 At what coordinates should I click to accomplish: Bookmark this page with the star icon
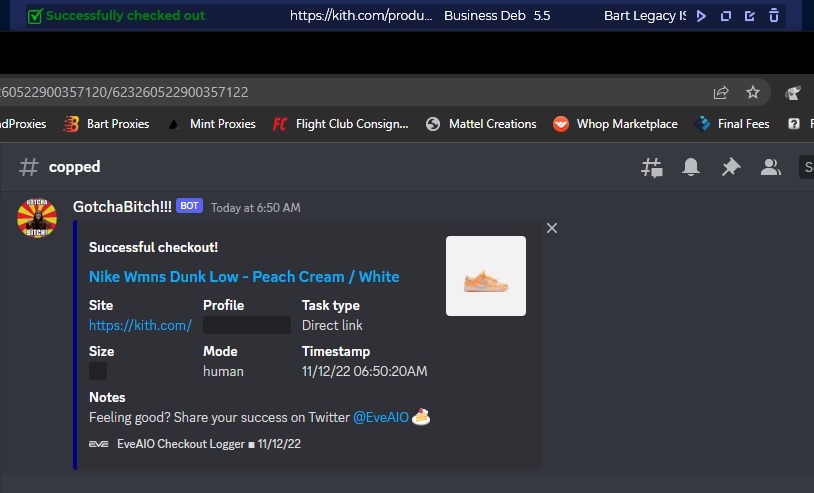click(753, 92)
